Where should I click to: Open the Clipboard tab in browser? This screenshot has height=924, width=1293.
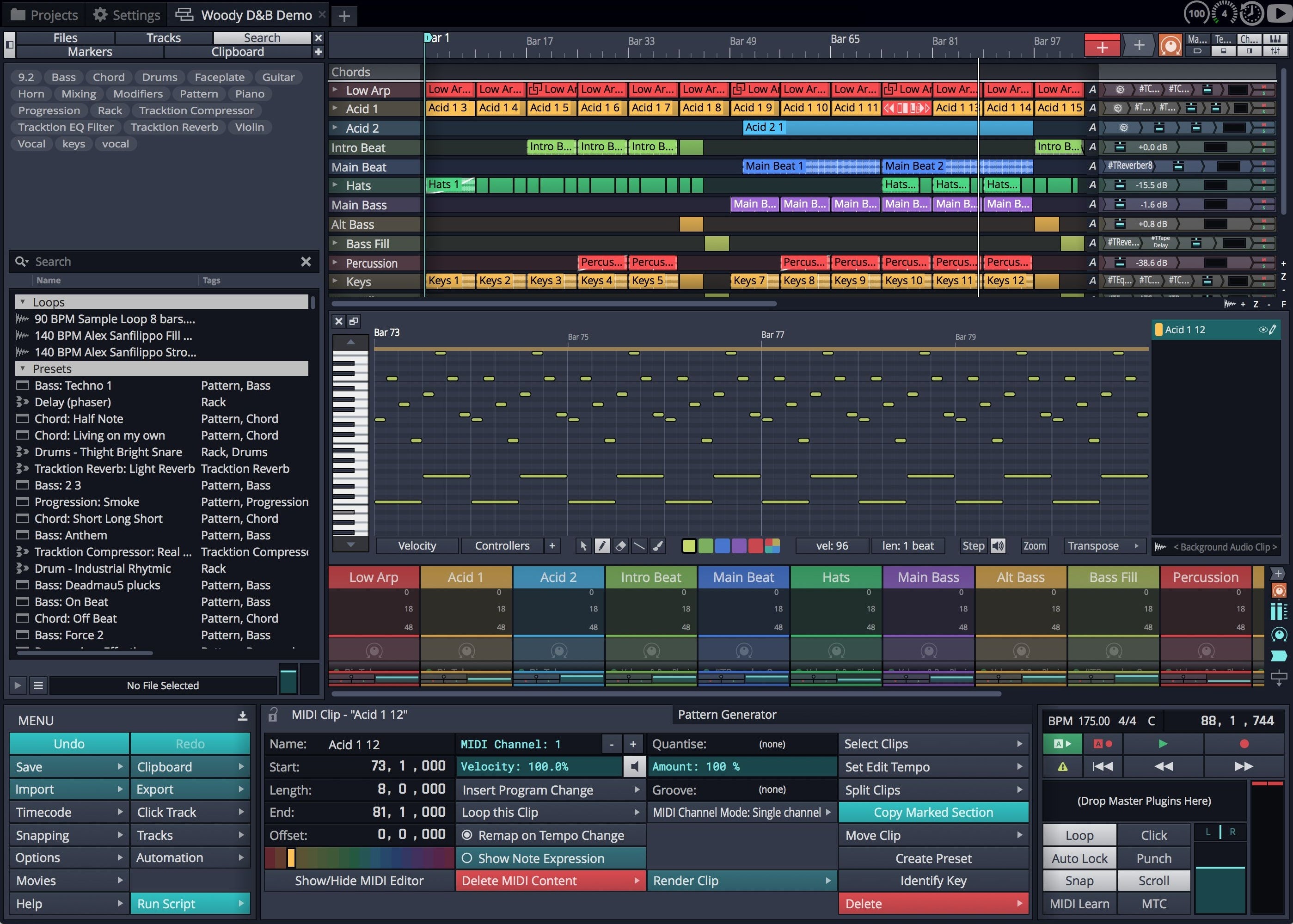point(237,52)
